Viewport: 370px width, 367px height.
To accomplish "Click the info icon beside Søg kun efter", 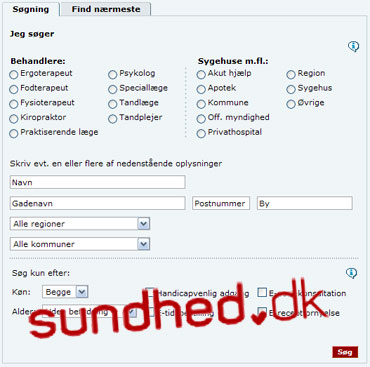I will point(351,273).
